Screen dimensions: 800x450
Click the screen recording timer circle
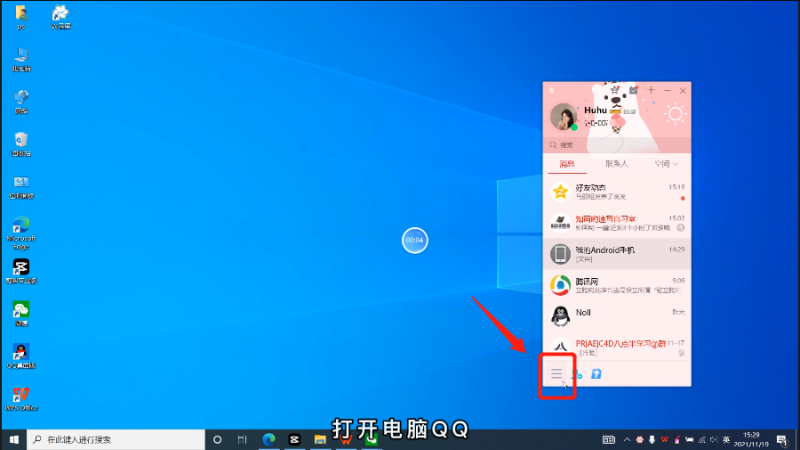(x=415, y=240)
